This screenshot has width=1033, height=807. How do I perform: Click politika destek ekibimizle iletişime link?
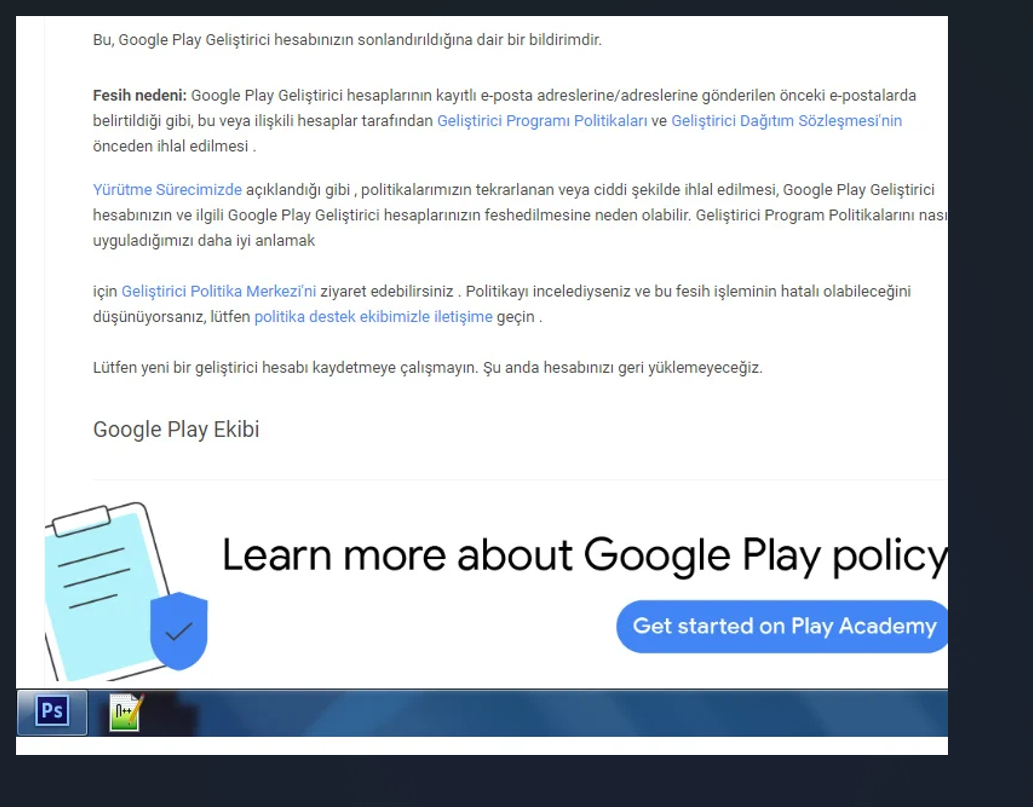tap(374, 317)
